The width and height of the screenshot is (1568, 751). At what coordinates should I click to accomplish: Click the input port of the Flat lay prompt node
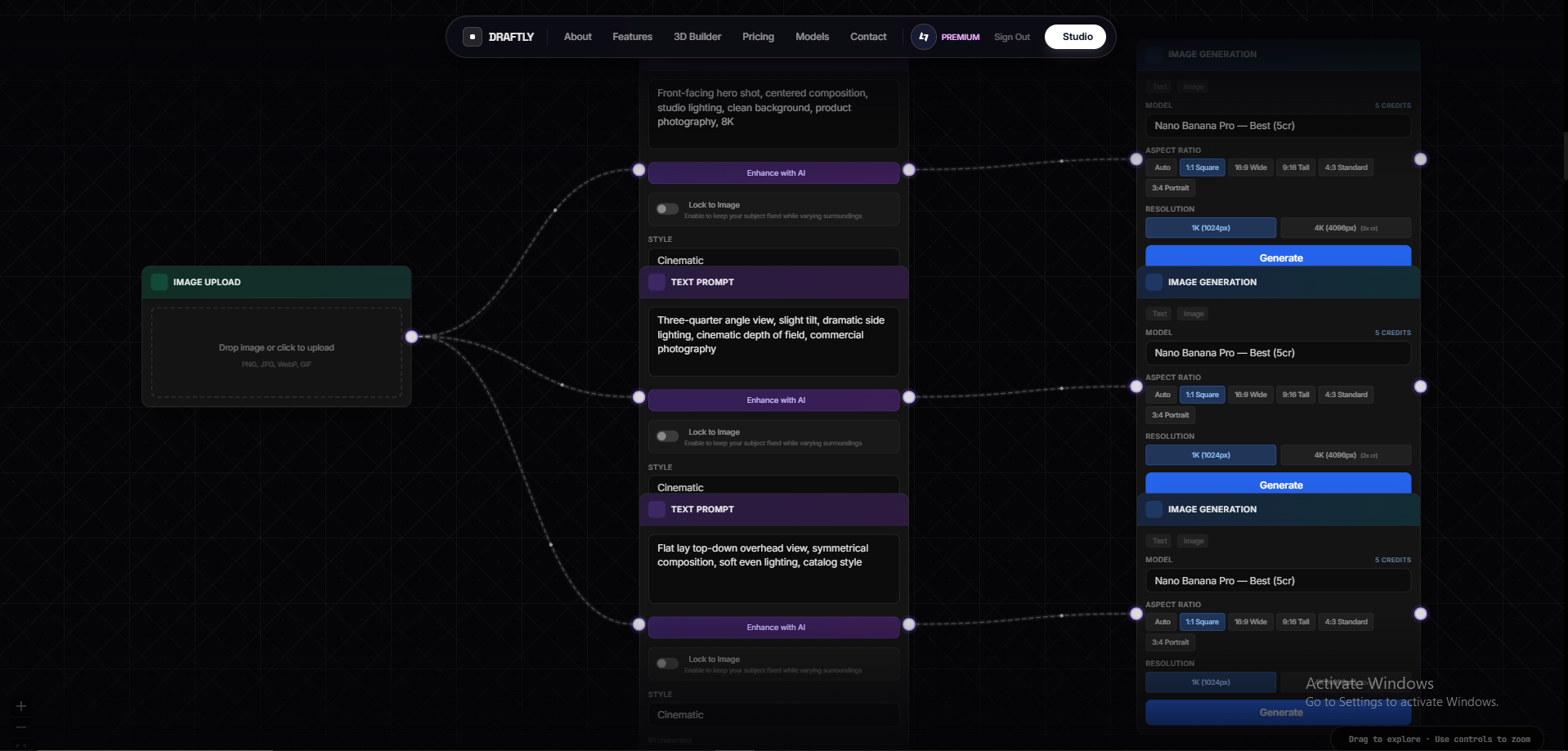[x=638, y=624]
